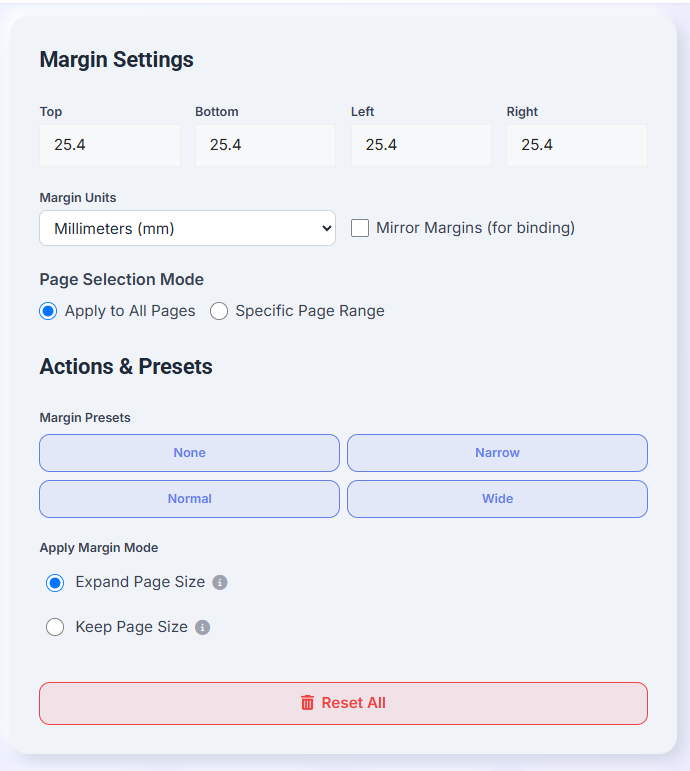690x771 pixels.
Task: Click the Apply Margin Mode label
Action: (x=99, y=548)
